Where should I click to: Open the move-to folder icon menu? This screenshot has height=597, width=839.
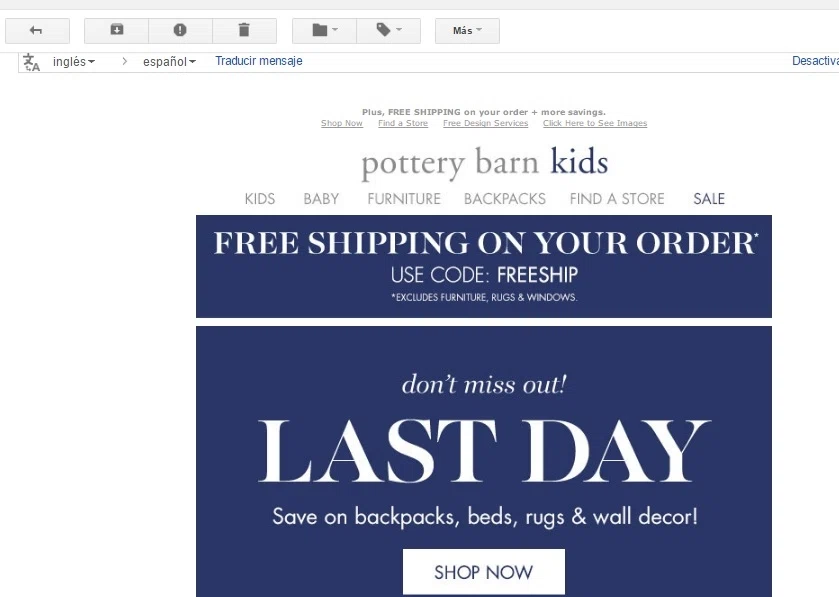[x=324, y=30]
